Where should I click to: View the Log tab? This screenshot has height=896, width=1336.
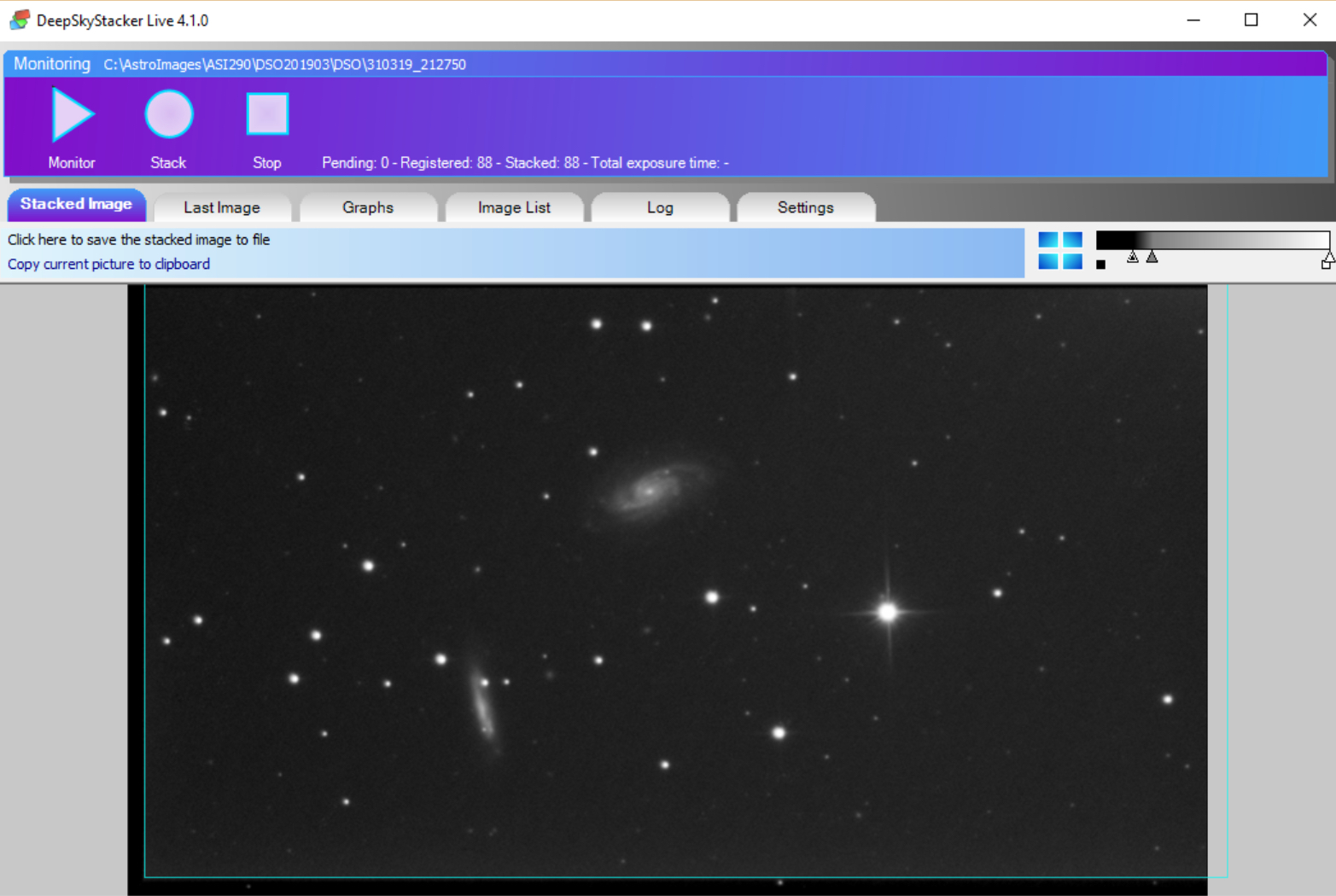click(x=660, y=207)
